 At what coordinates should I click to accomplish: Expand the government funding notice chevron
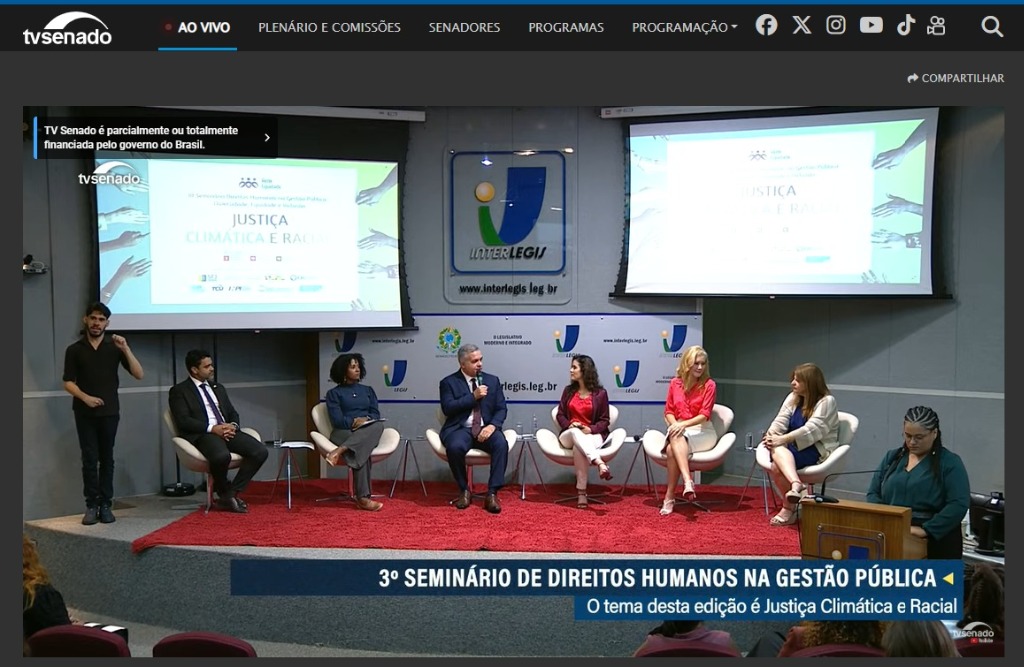coord(266,137)
